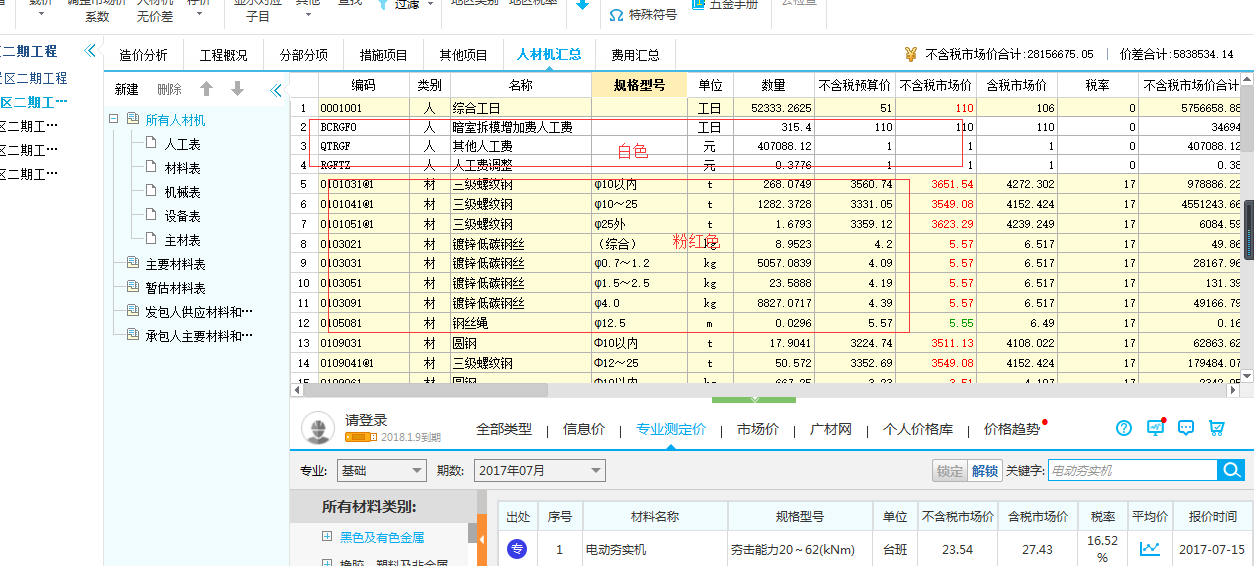Open the 过滤 dropdown arrow

click(x=430, y=5)
